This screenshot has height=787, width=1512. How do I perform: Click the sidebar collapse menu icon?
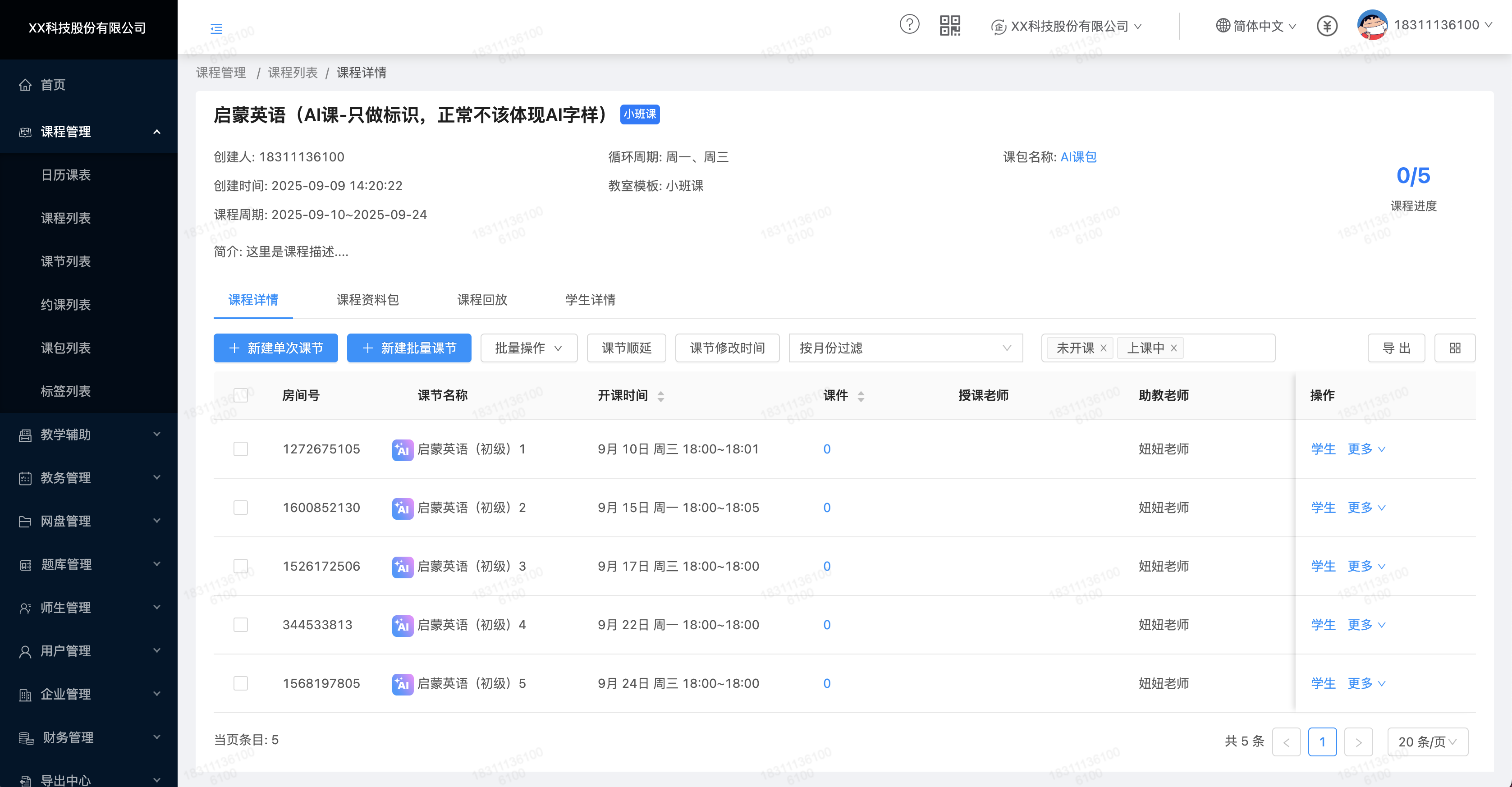tap(216, 28)
